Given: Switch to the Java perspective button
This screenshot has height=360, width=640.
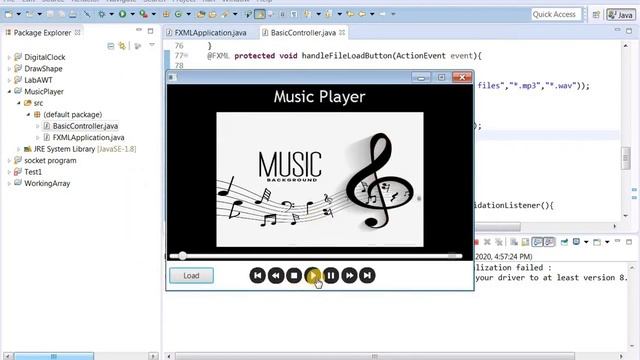Looking at the screenshot, I should (x=621, y=15).
